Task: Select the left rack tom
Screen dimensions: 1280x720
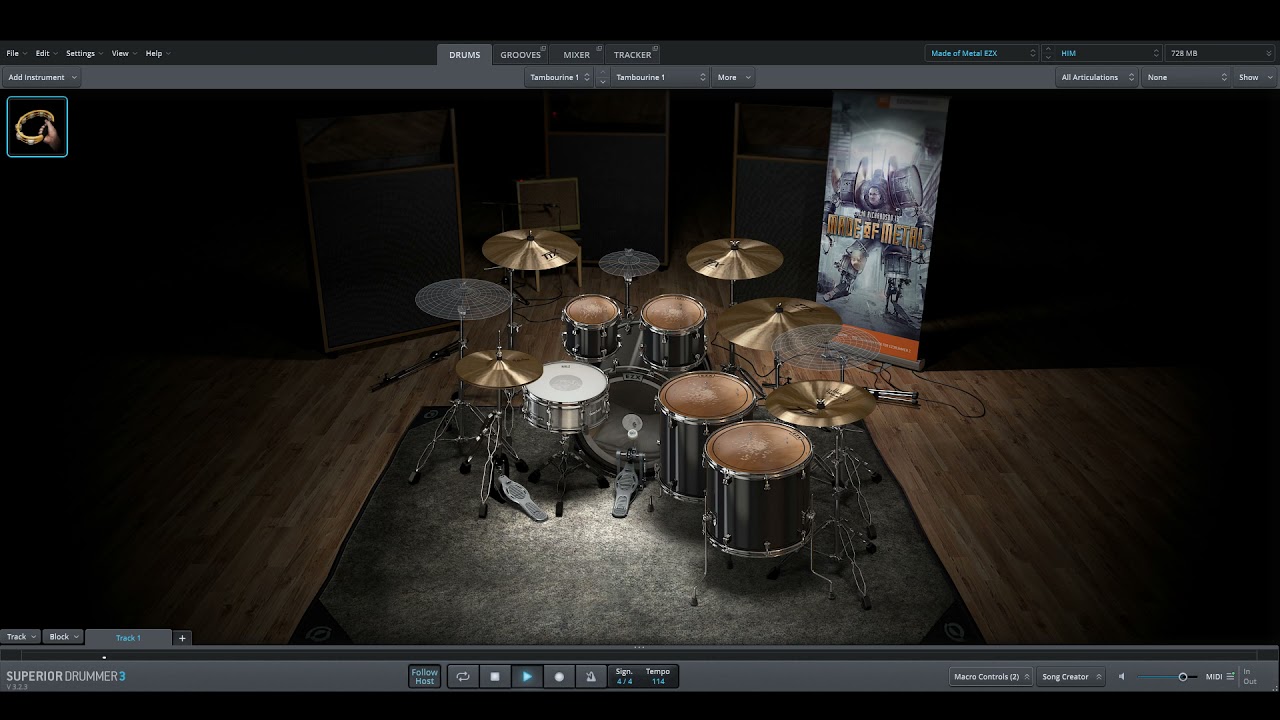Action: coord(591,326)
